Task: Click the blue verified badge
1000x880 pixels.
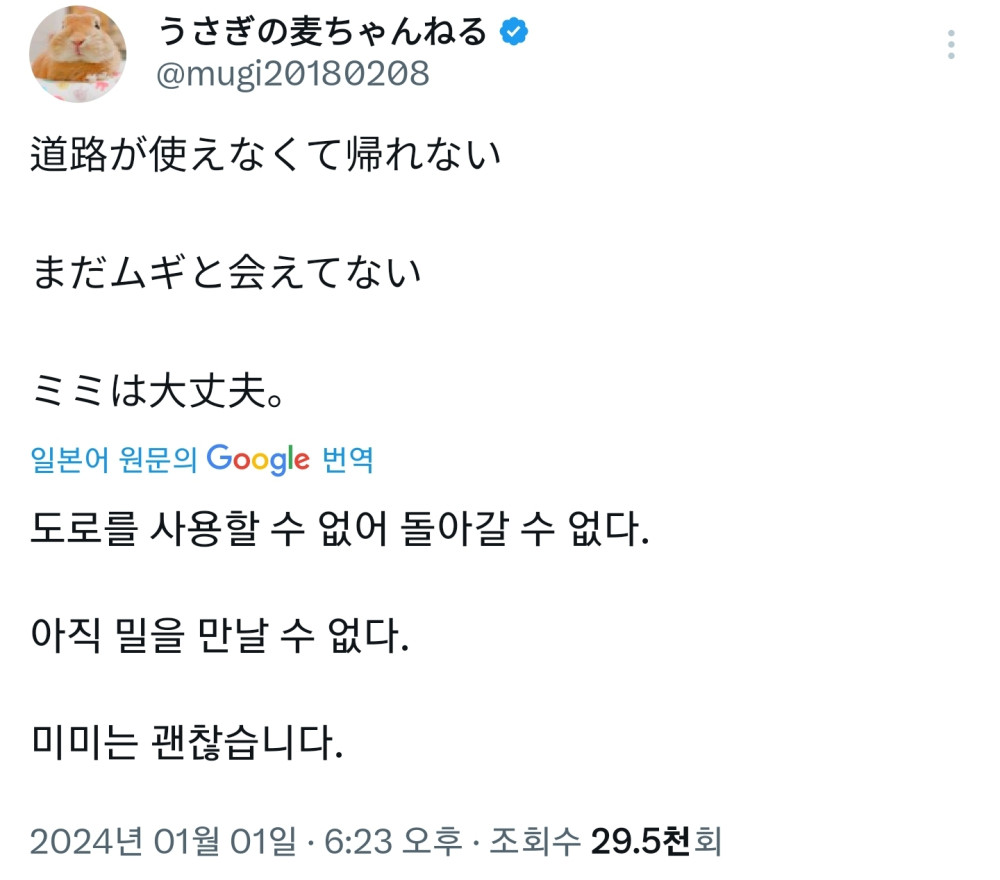Action: tap(514, 33)
